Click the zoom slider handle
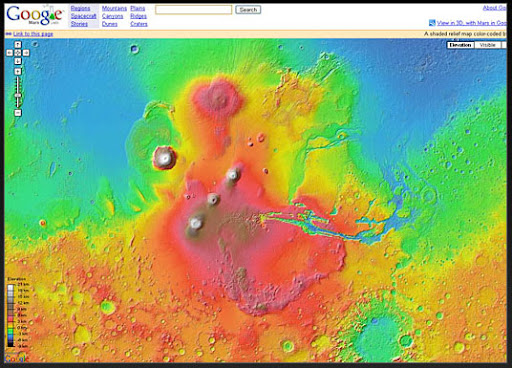 (18, 95)
